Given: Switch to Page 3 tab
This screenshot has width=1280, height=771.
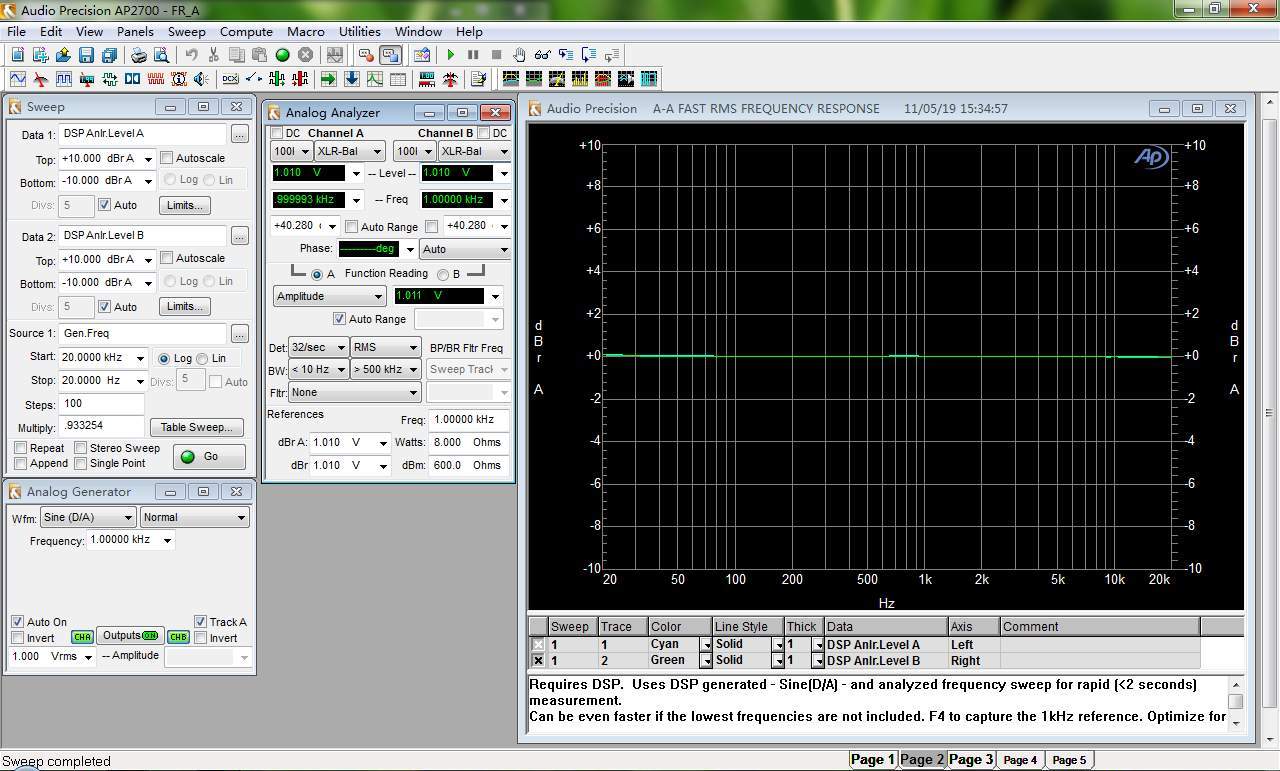Looking at the screenshot, I should tap(970, 760).
